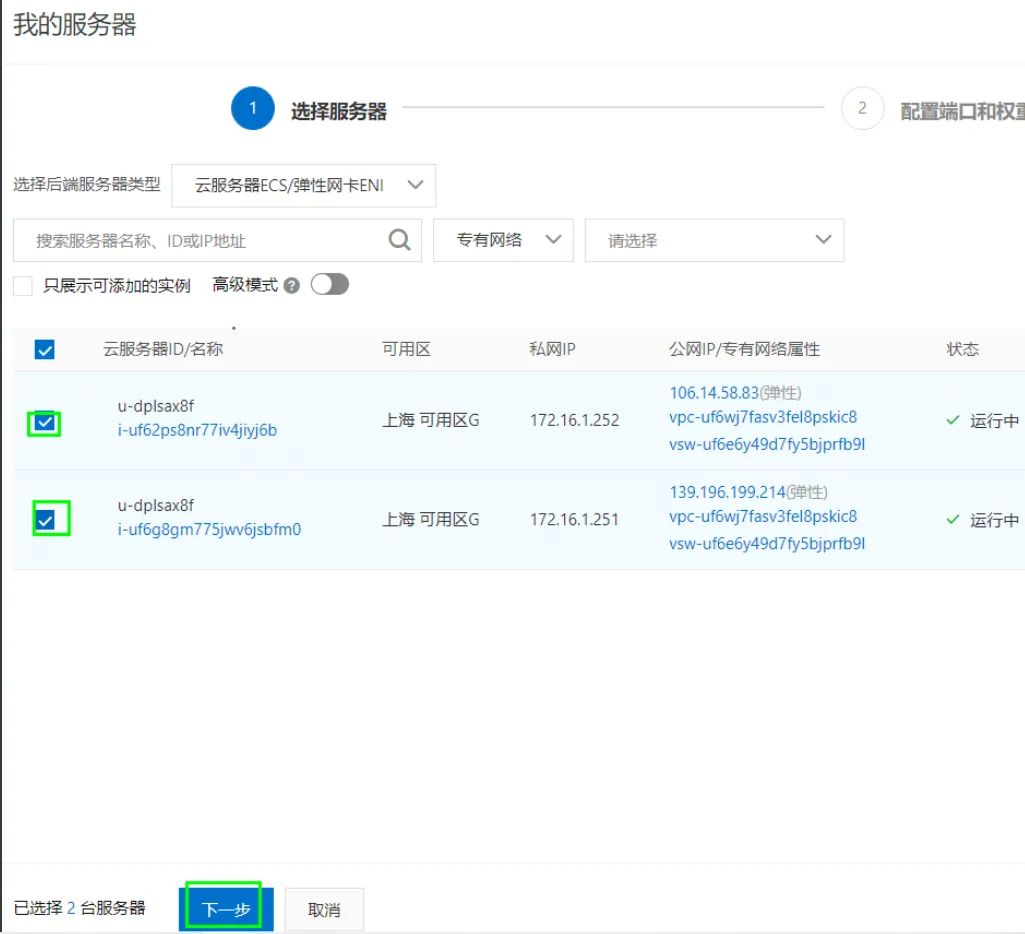Click 运行中 status of 172.16.1.251 row
Screen dimensions: 1025x934
[x=994, y=520]
